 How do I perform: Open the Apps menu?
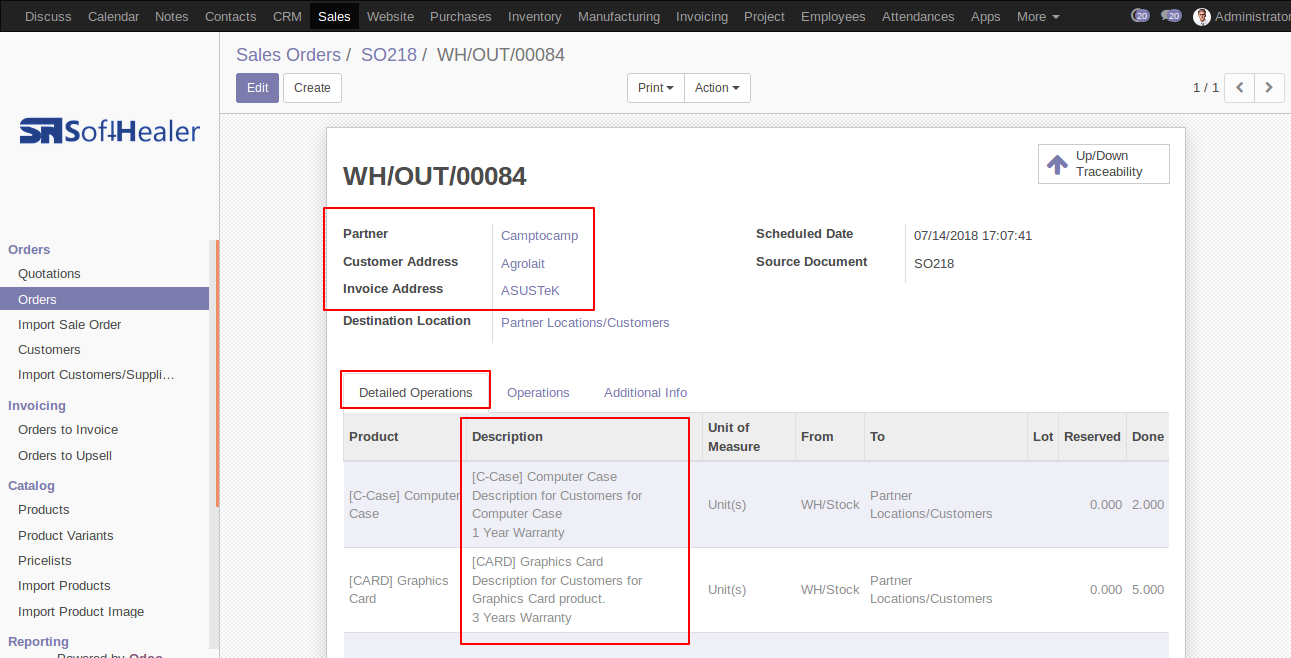[x=986, y=16]
